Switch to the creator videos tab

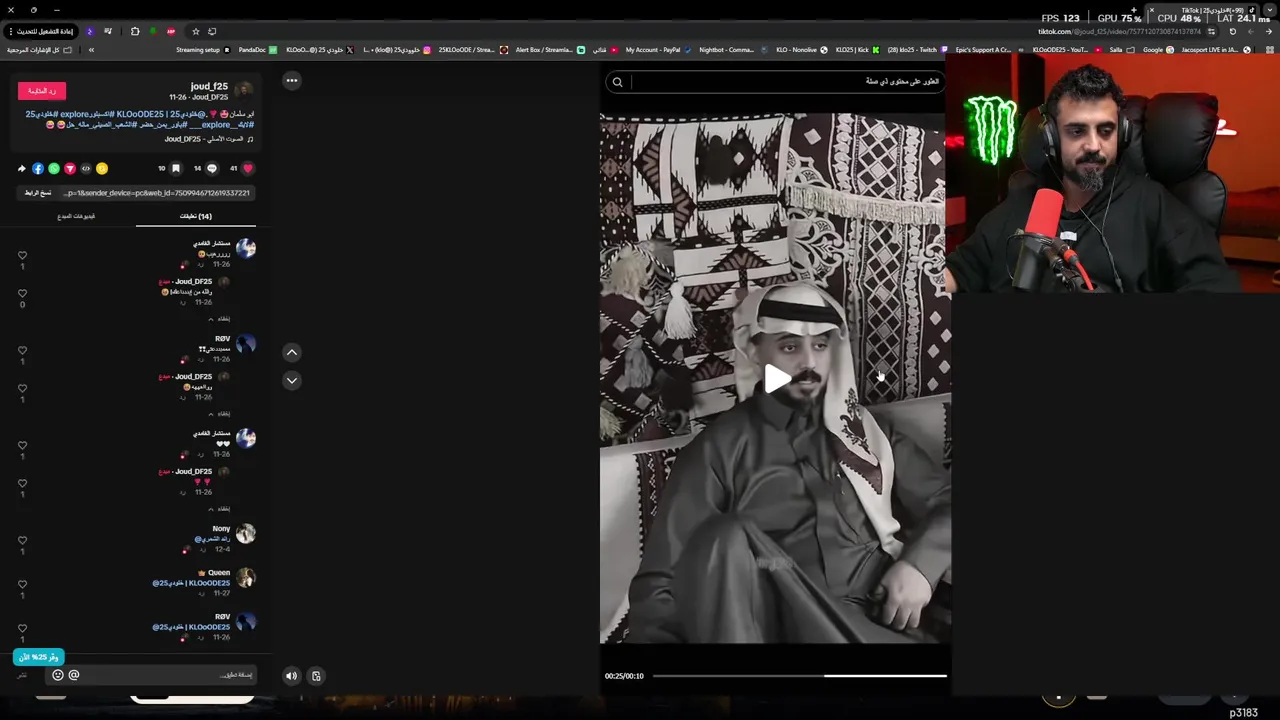(76, 216)
